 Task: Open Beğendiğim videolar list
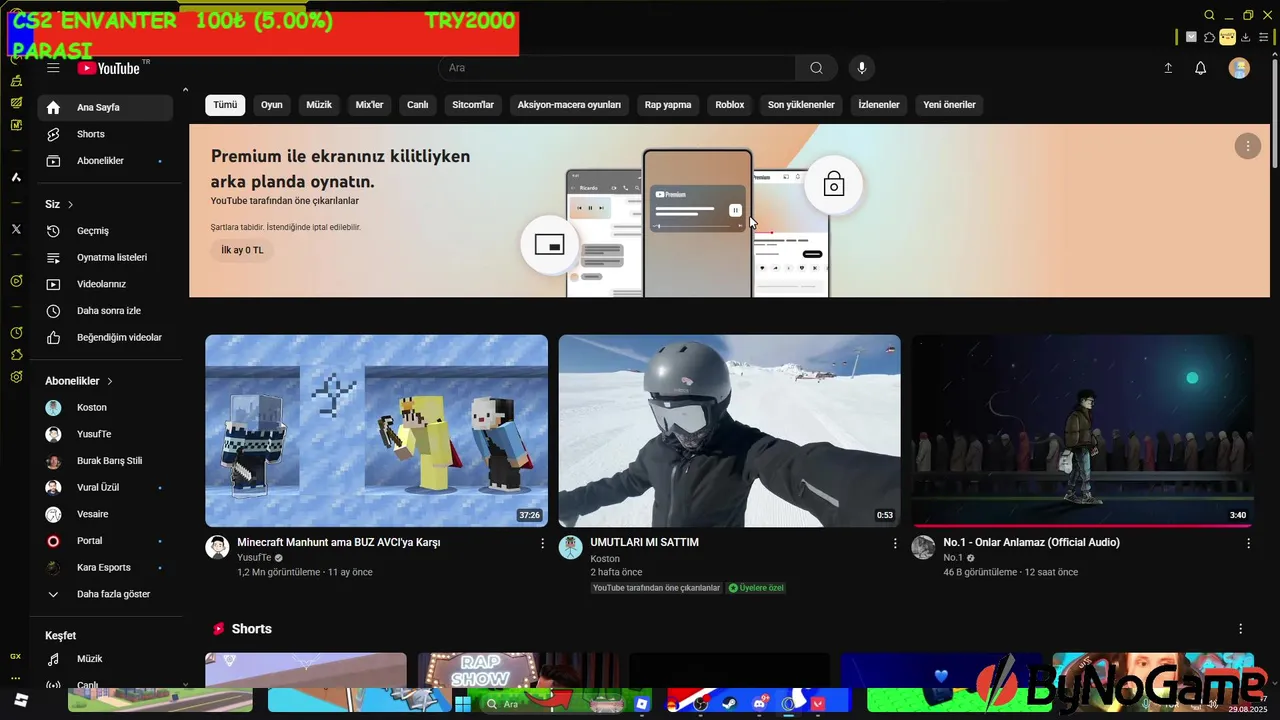105,338
